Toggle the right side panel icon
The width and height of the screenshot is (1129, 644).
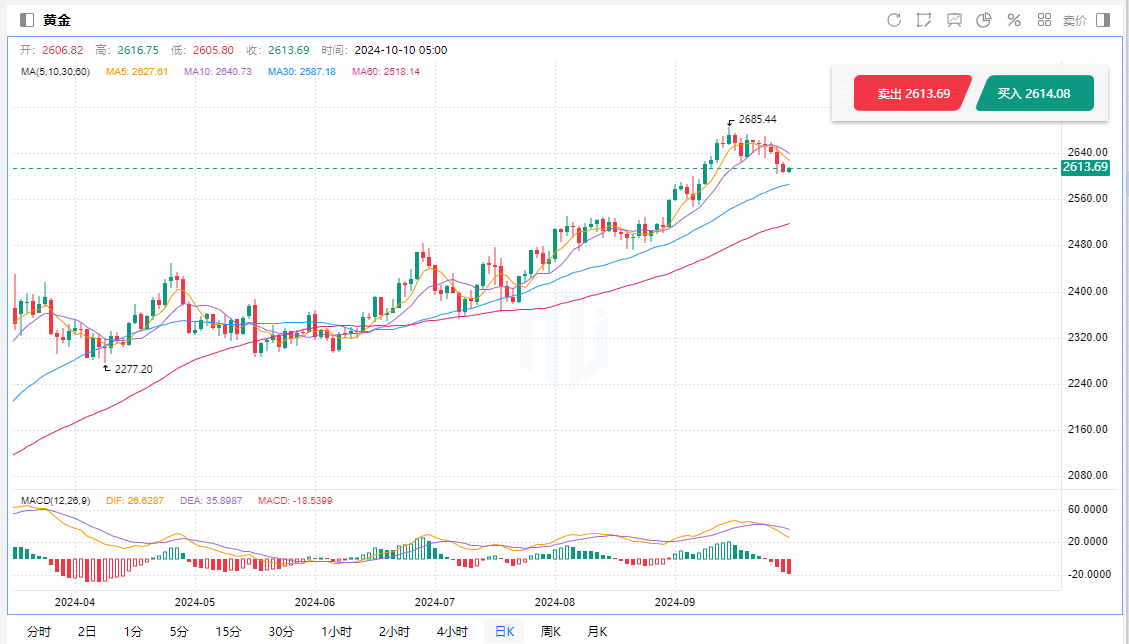1103,20
